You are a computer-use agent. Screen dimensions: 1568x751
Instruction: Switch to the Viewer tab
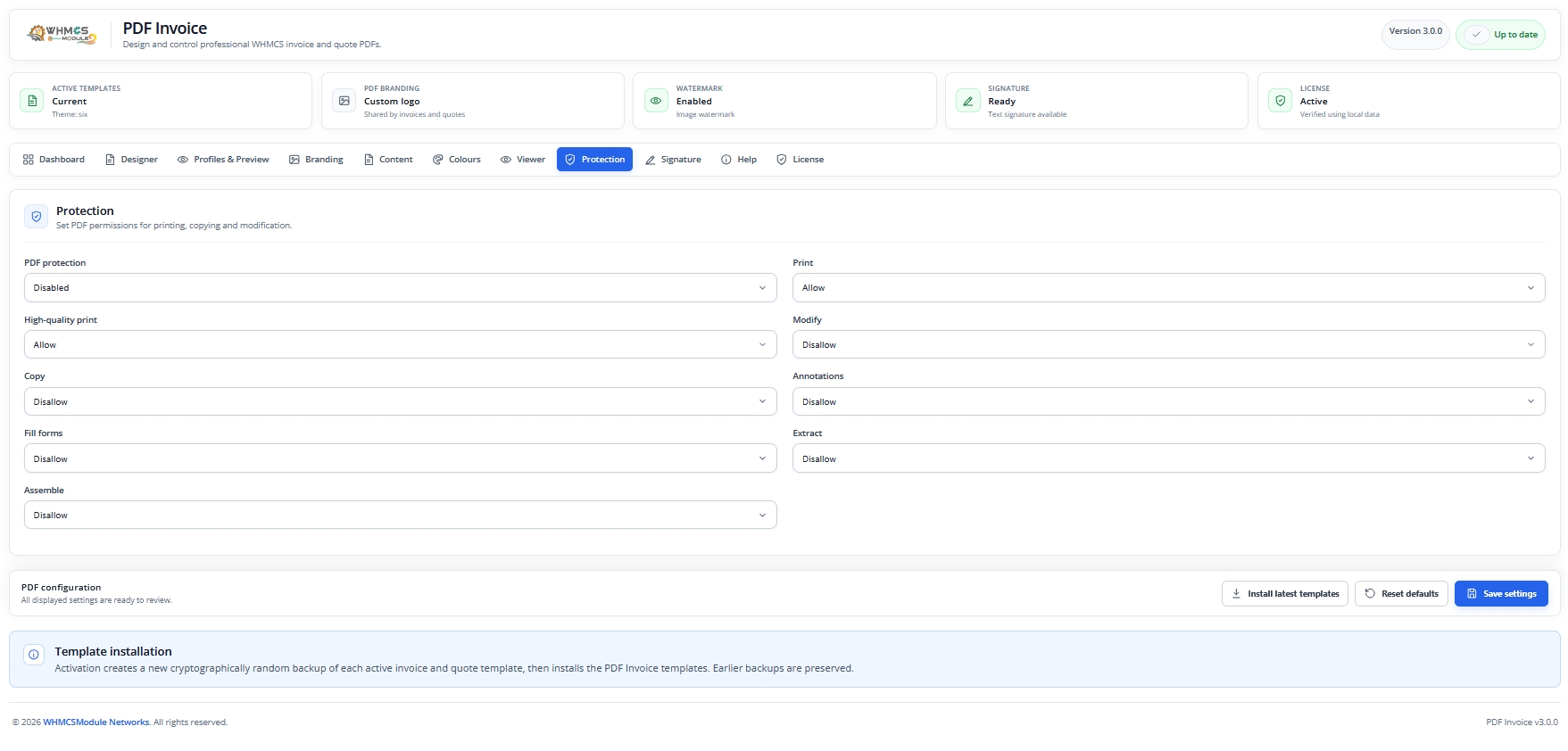click(523, 160)
